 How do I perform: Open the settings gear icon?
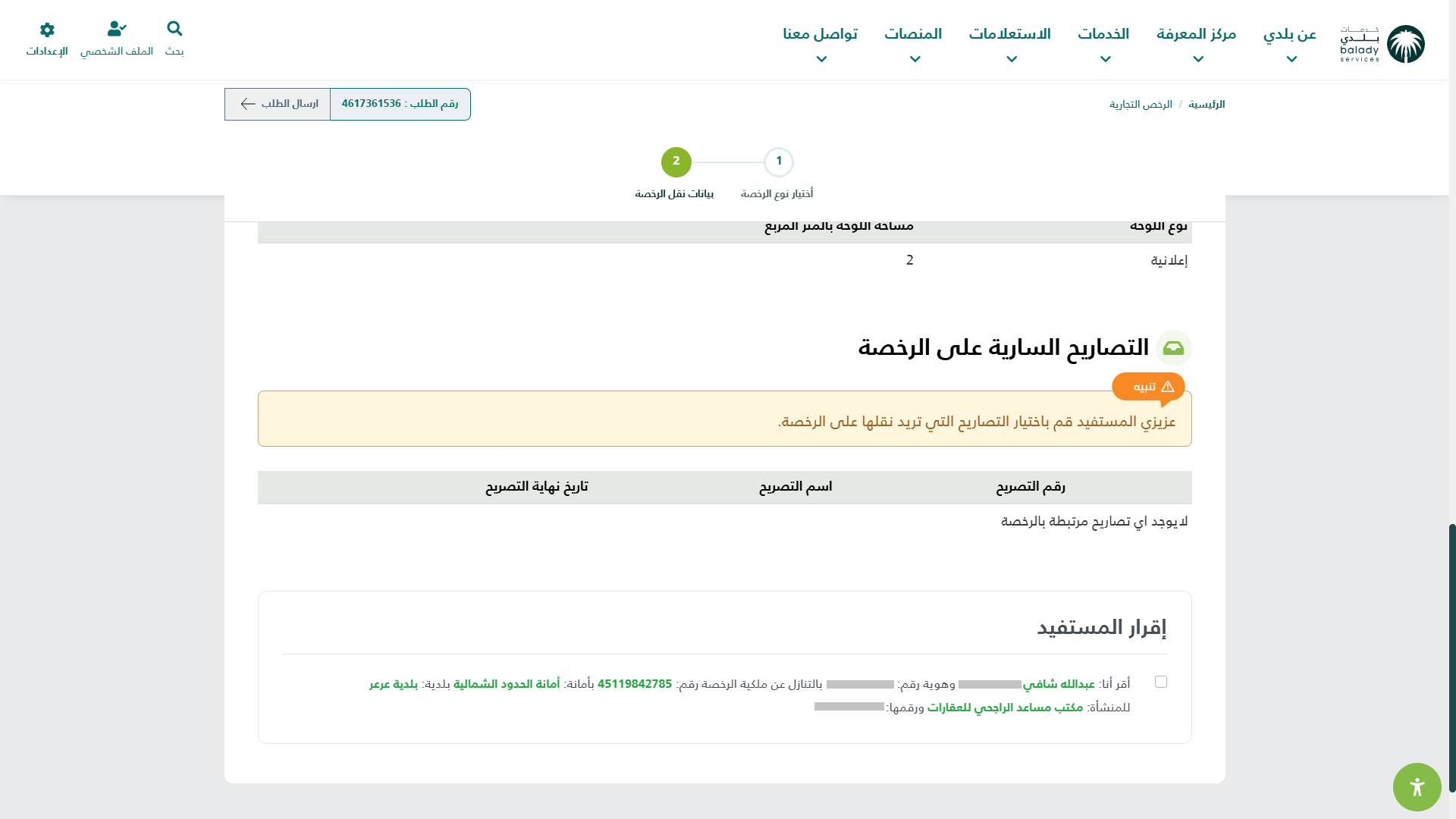coord(47,30)
